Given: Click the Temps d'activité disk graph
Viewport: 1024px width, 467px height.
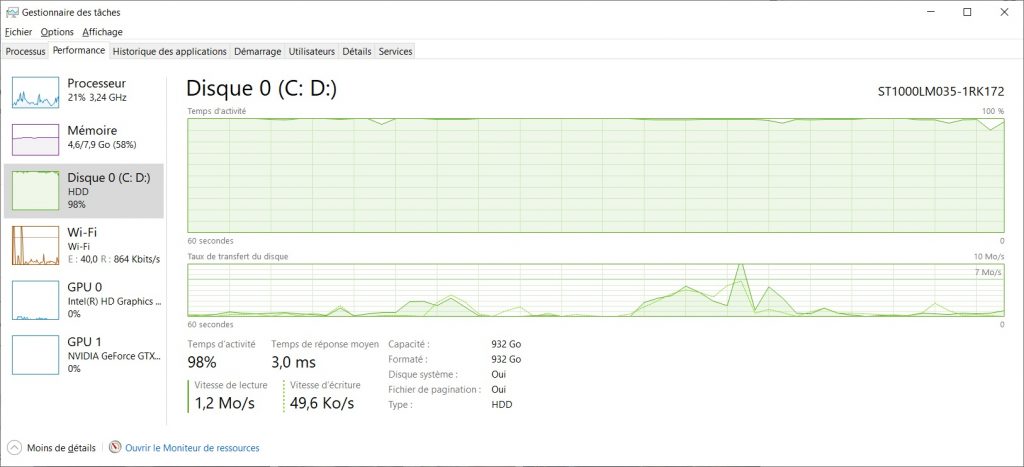Looking at the screenshot, I should point(596,175).
